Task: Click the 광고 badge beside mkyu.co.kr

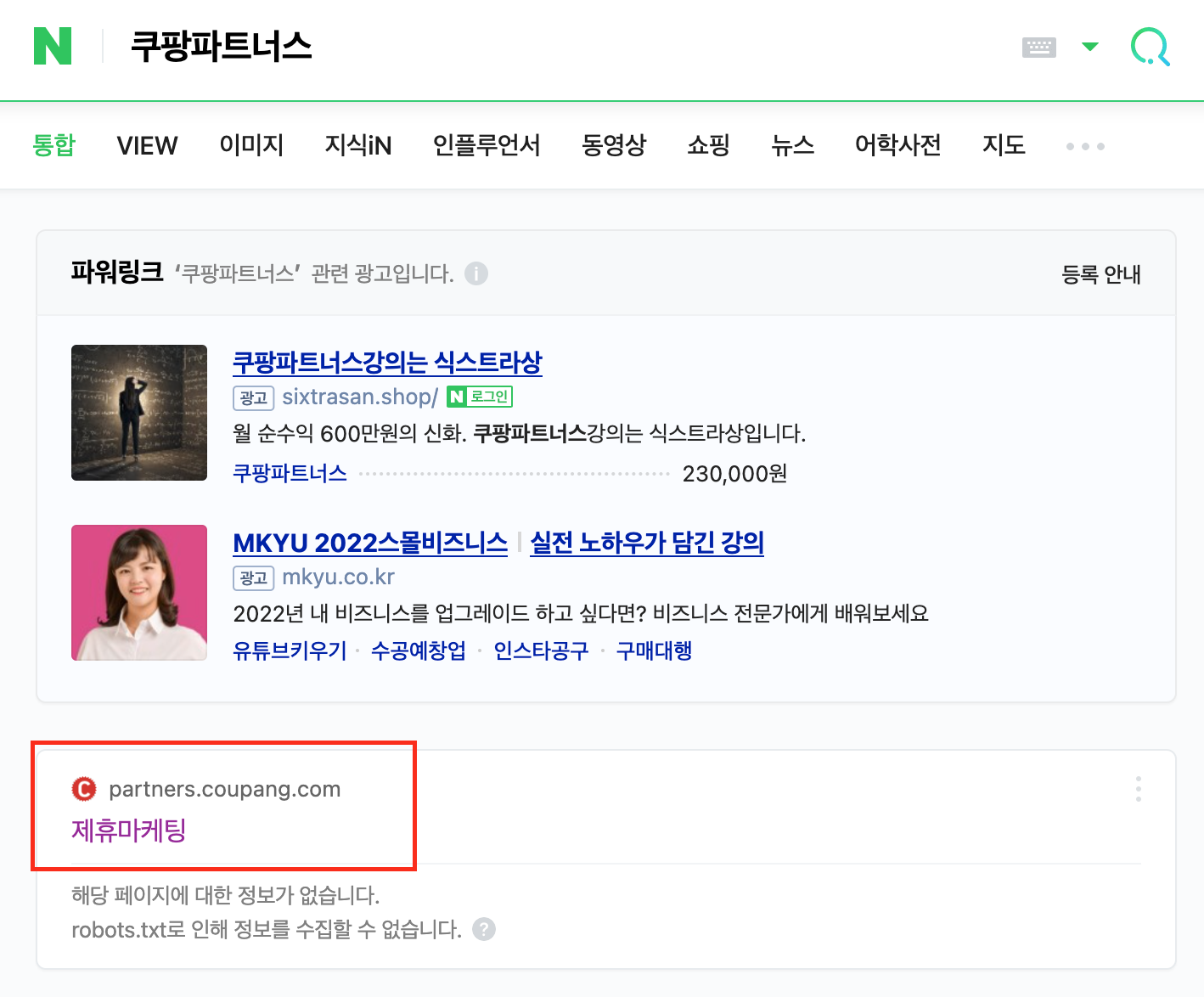Action: click(x=253, y=577)
